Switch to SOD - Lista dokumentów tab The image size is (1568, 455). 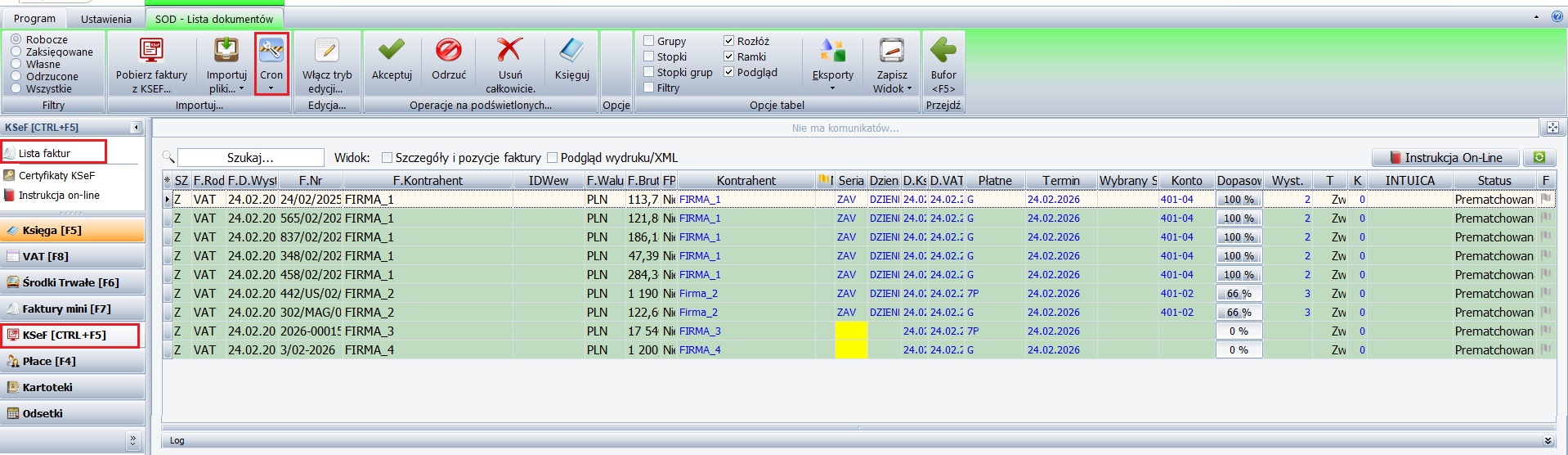(214, 18)
